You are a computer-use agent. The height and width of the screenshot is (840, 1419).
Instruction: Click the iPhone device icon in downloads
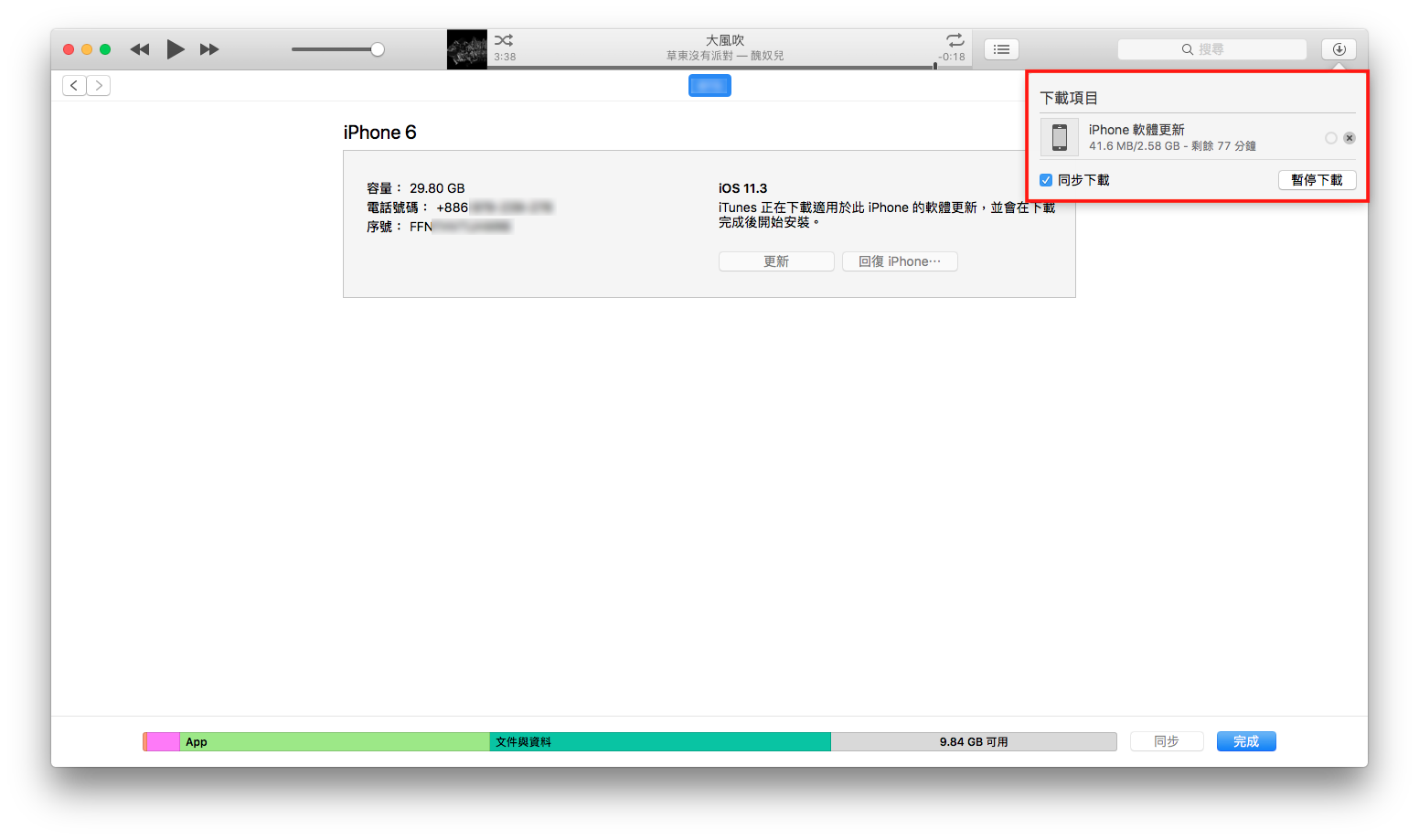point(1060,137)
